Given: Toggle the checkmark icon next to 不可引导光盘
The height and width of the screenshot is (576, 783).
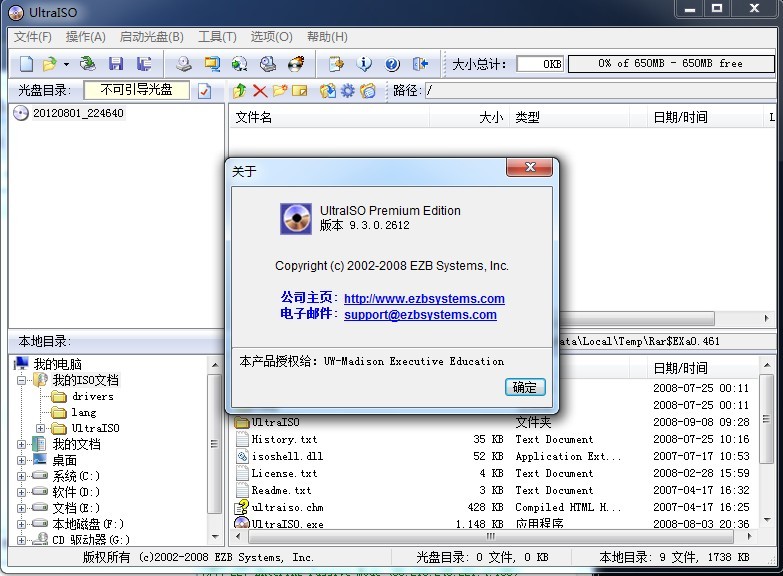Looking at the screenshot, I should (205, 91).
